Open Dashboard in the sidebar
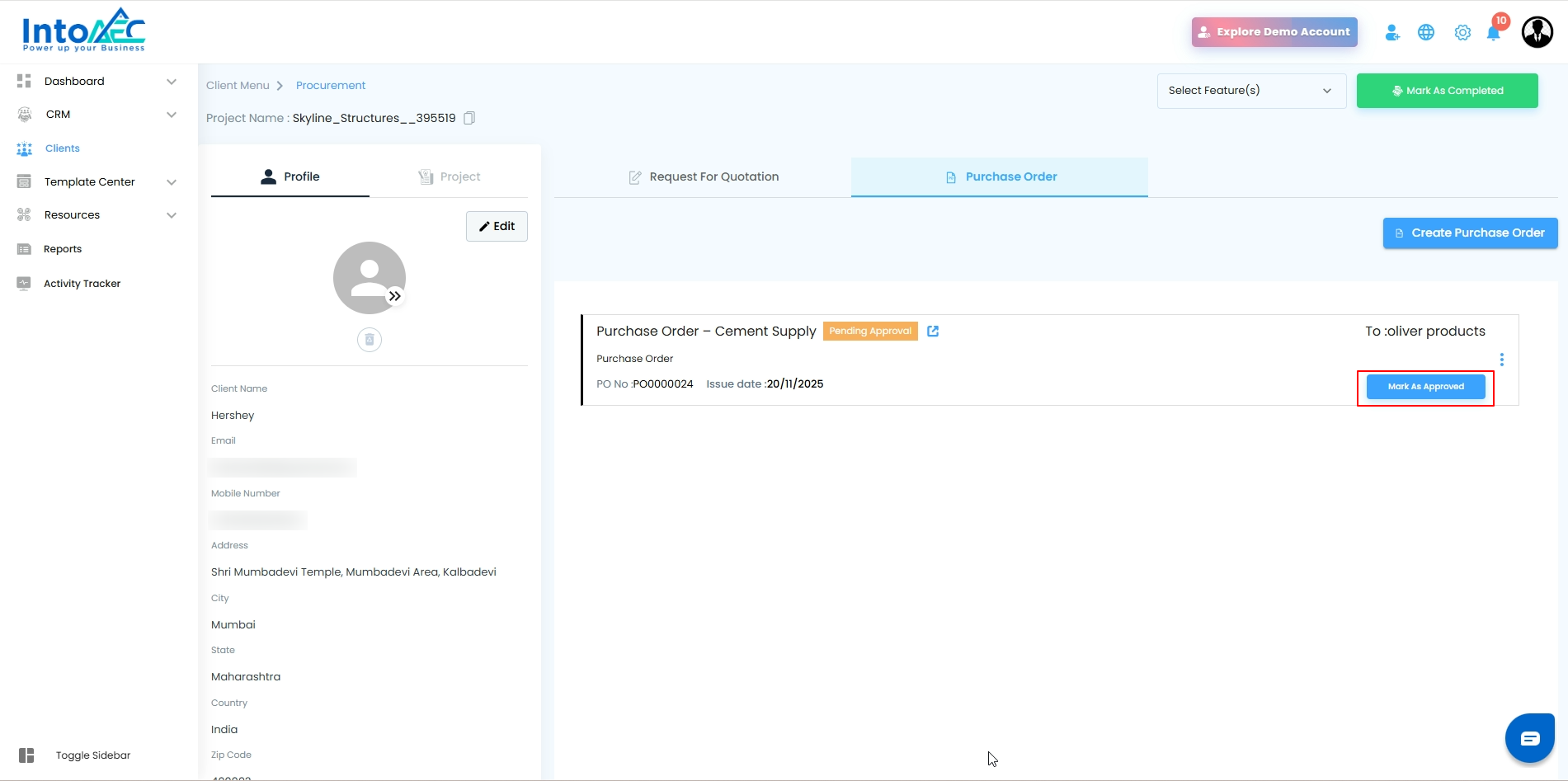Image resolution: width=1568 pixels, height=781 pixels. 74,81
